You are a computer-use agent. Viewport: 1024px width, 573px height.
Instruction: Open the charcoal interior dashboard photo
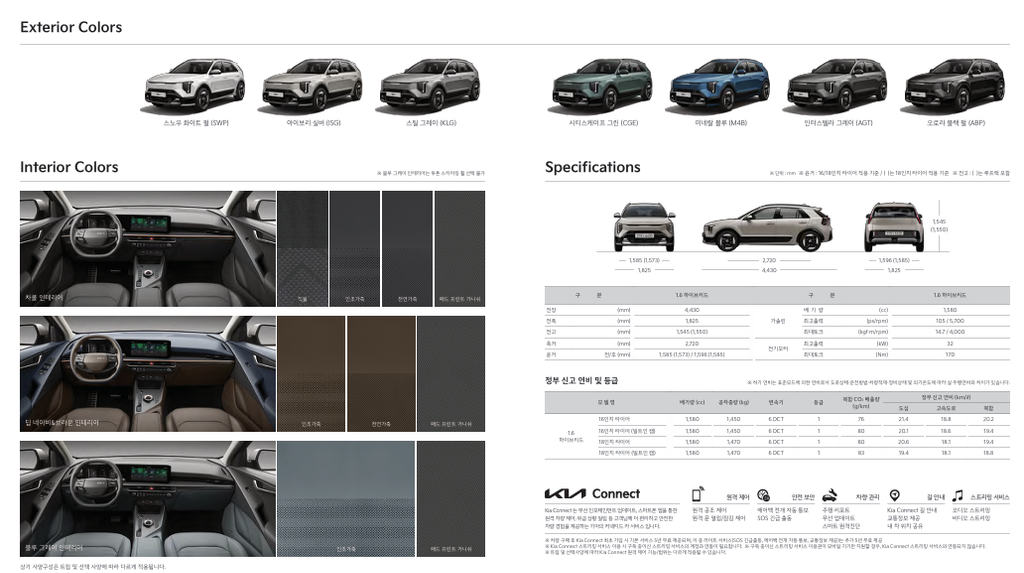coord(148,248)
